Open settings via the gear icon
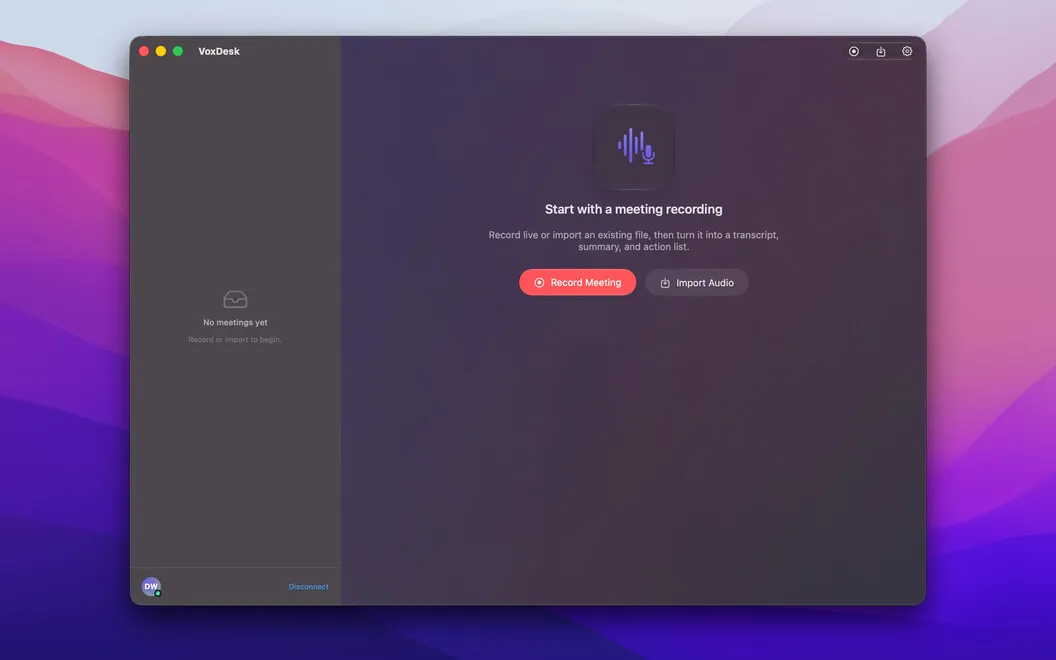 point(906,51)
